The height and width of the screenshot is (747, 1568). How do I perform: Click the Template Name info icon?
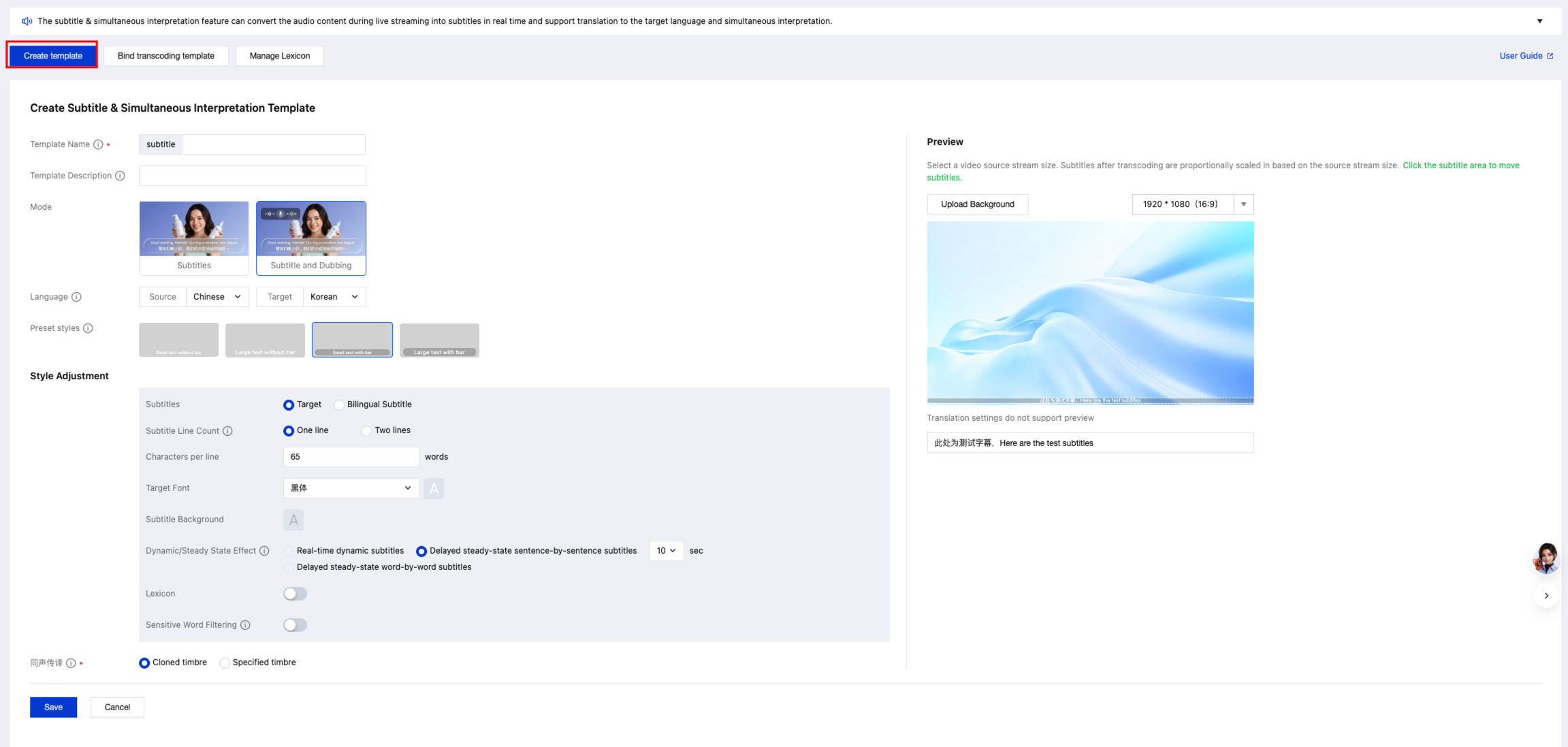coord(98,144)
